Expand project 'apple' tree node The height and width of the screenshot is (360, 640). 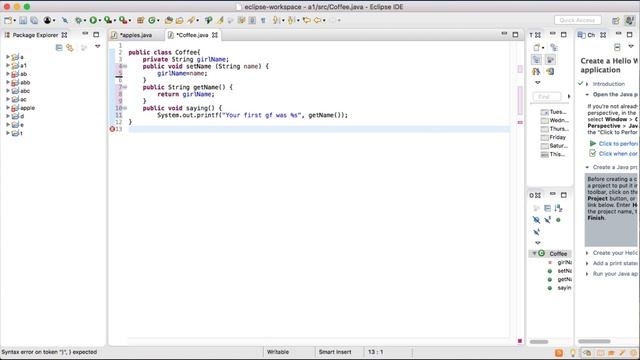point(7,108)
